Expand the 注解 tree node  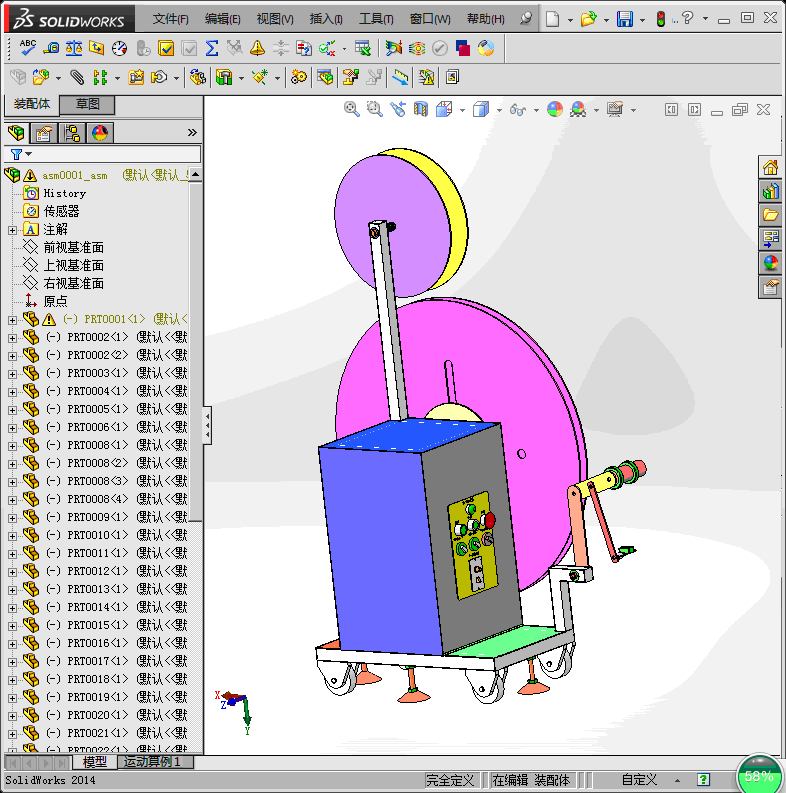pyautogui.click(x=13, y=230)
